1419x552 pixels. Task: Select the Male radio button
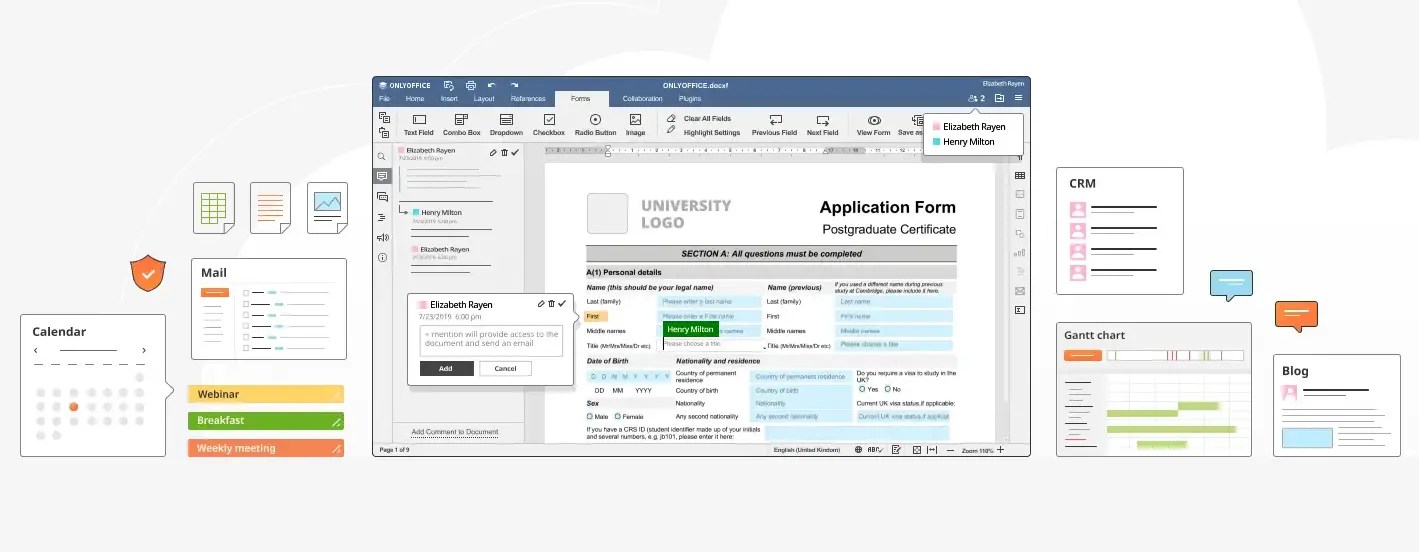pos(590,416)
